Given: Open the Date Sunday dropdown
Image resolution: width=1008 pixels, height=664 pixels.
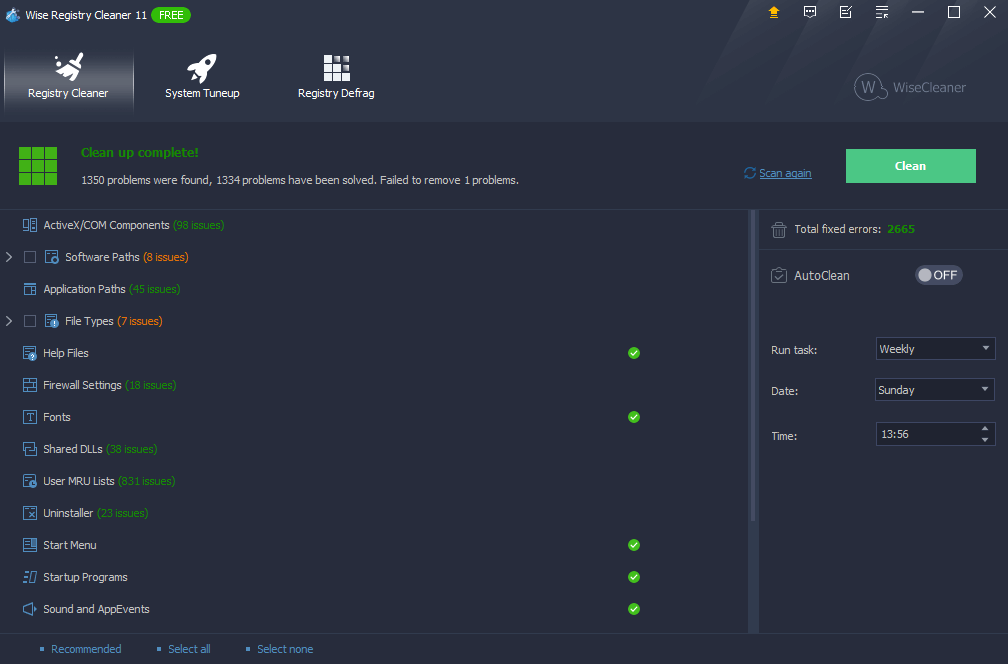Looking at the screenshot, I should tap(934, 390).
